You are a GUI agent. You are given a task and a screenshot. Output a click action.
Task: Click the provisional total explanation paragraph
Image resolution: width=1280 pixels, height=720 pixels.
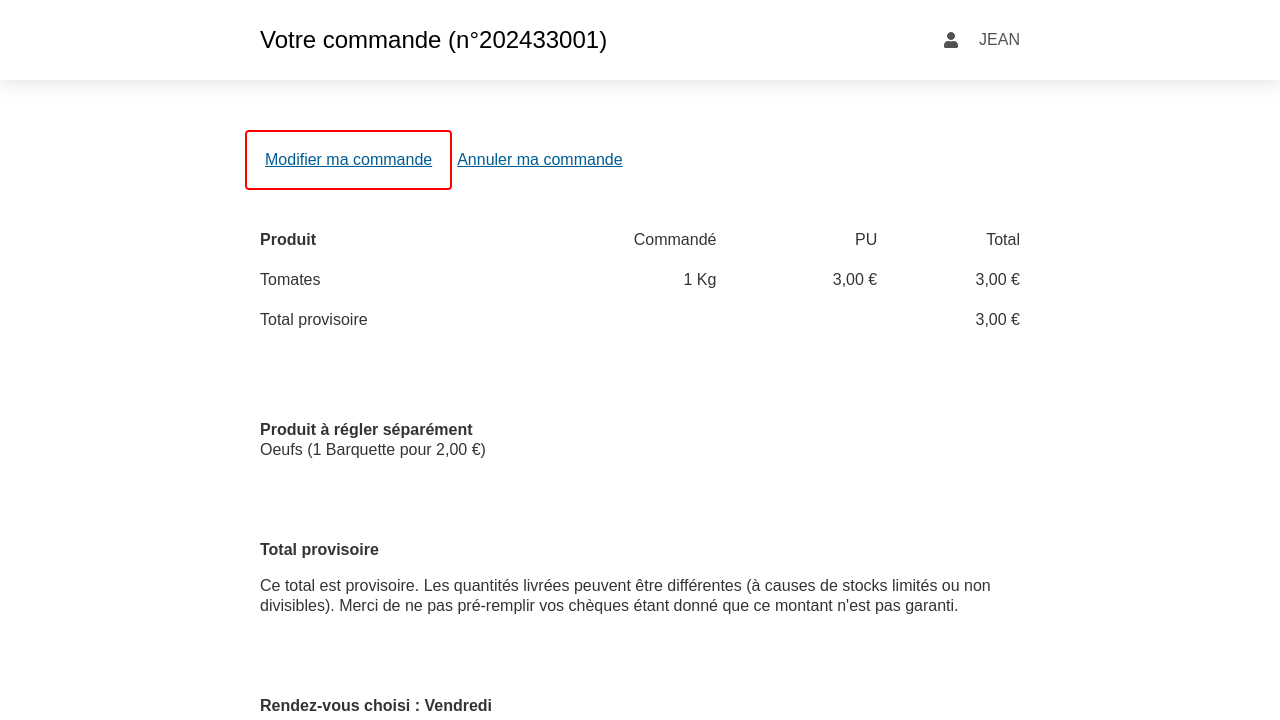[625, 596]
